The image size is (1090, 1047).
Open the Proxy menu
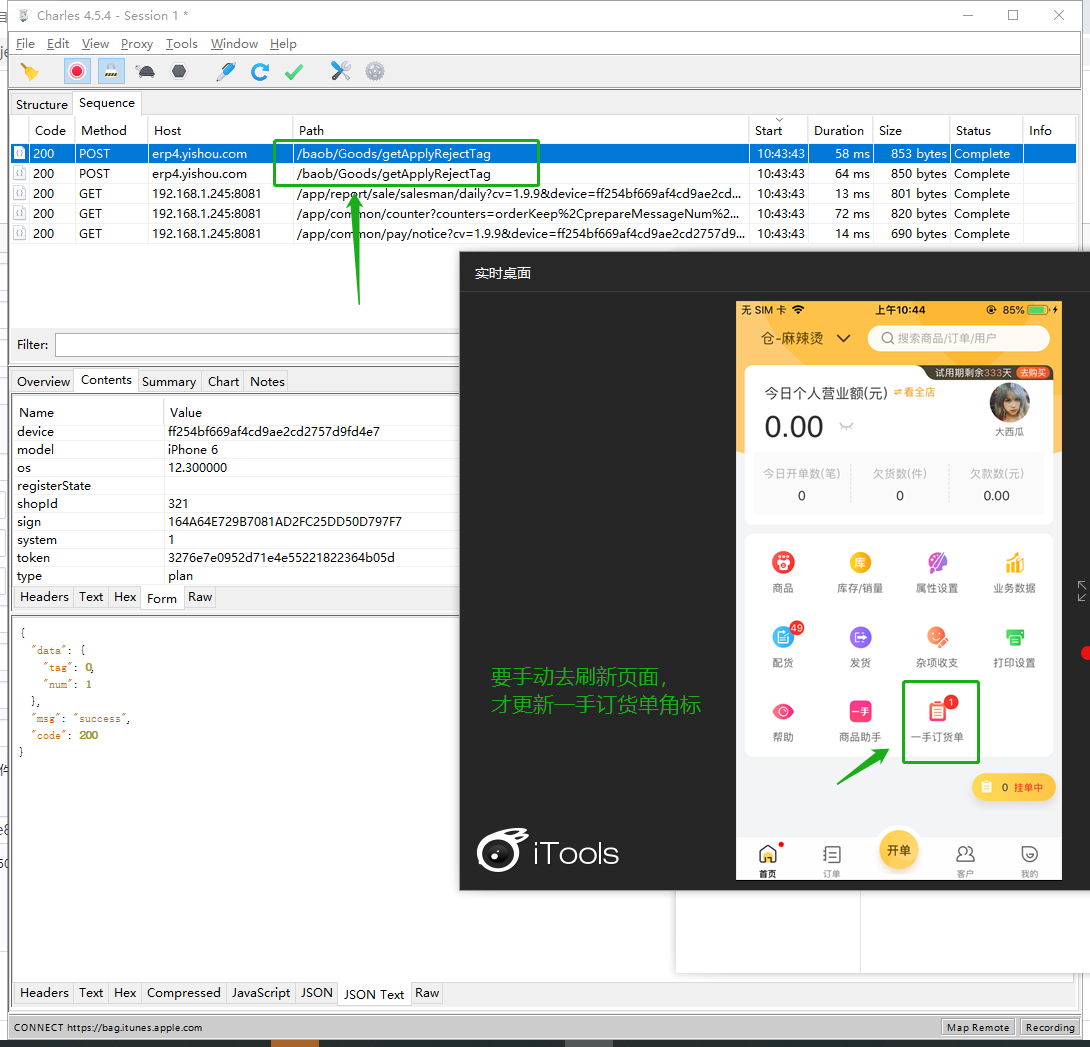coord(137,44)
